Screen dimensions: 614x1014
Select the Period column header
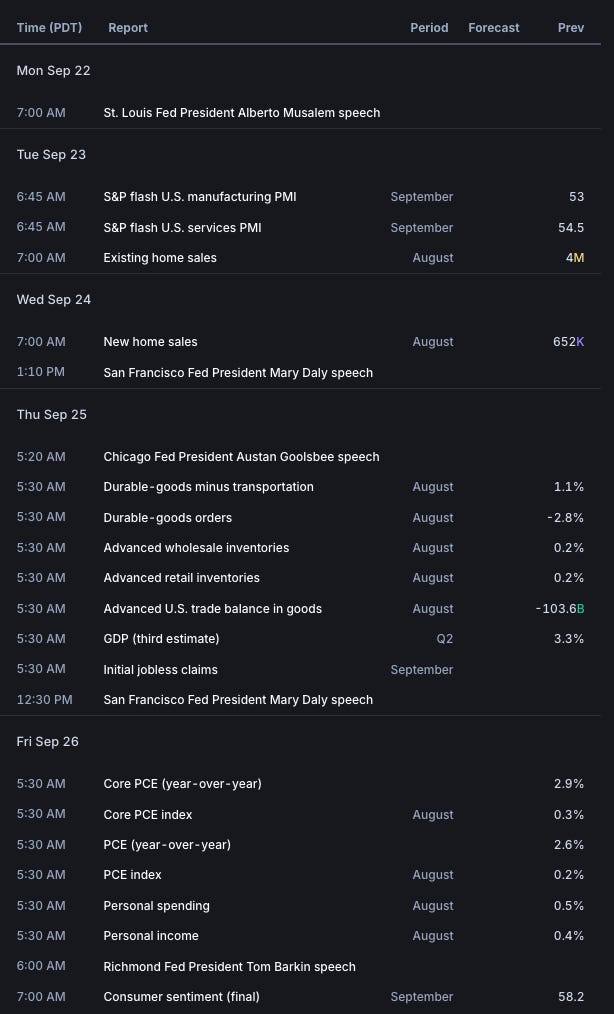tap(429, 28)
